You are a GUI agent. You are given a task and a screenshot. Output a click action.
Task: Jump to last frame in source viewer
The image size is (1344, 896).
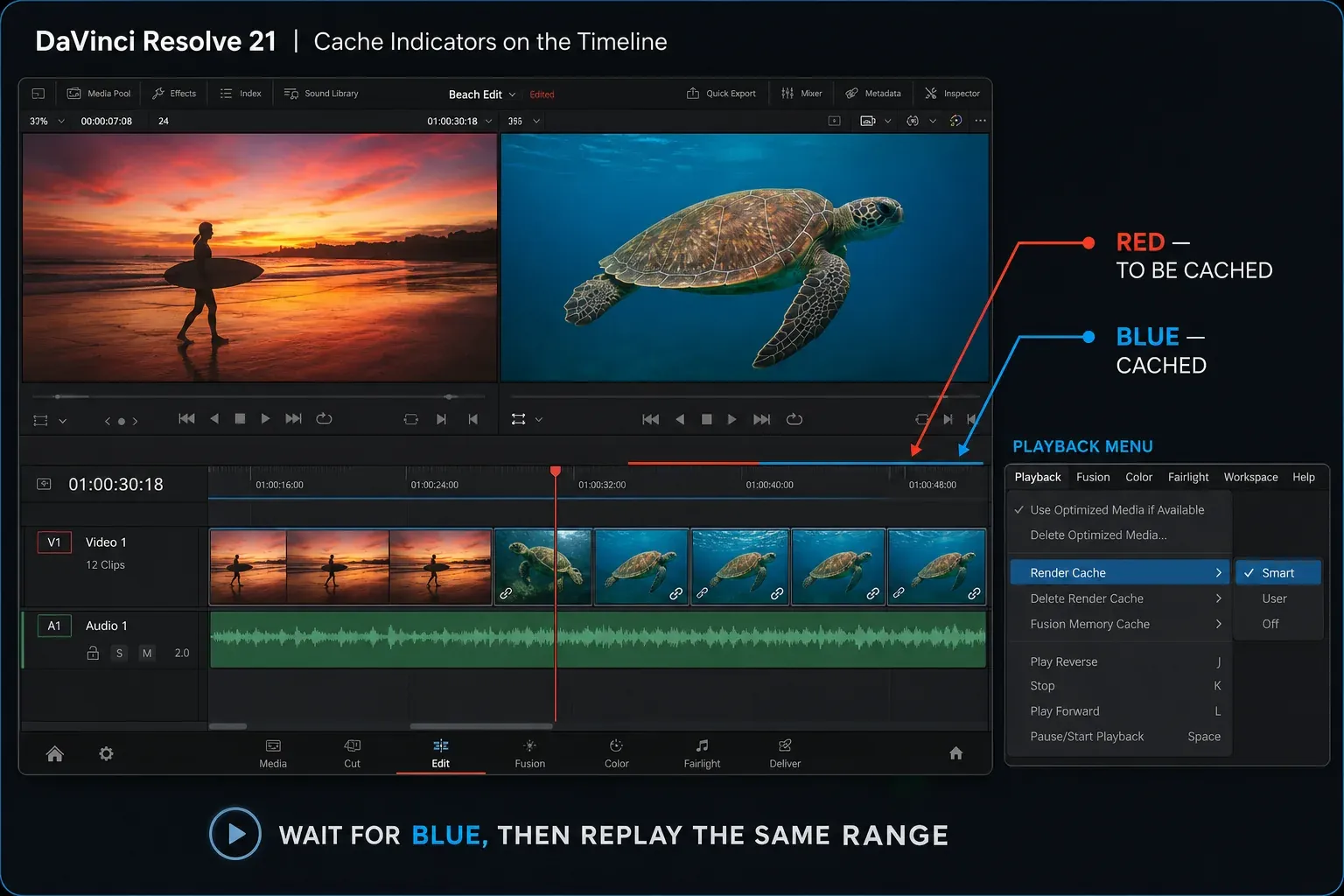[294, 419]
